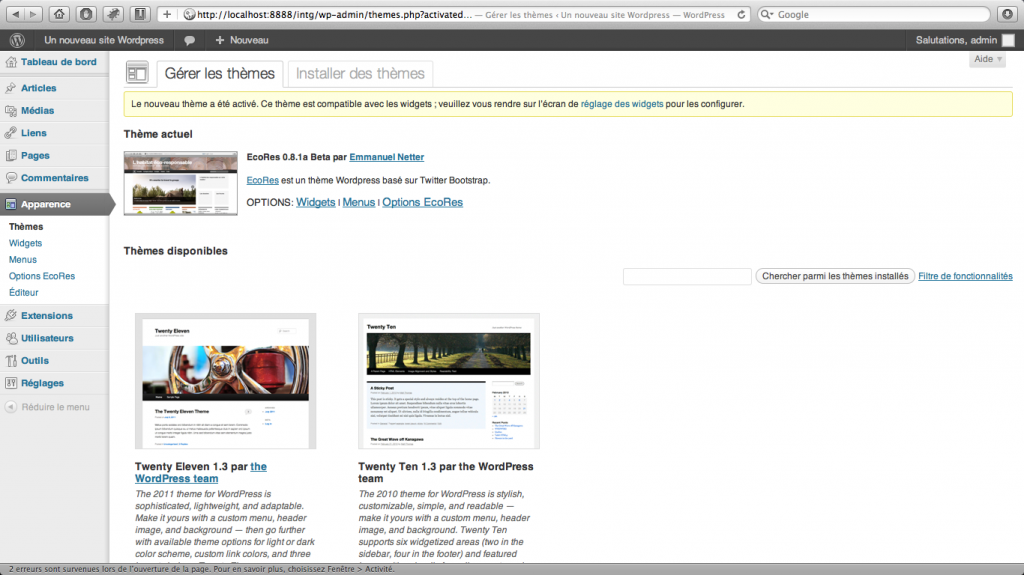Click the bookmarks book toolbar icon
Image resolution: width=1024 pixels, height=575 pixels.
[x=139, y=14]
